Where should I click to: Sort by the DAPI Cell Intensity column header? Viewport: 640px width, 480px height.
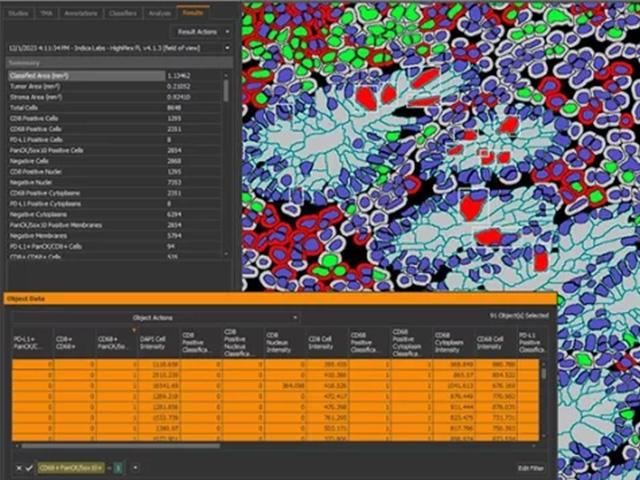tap(158, 343)
